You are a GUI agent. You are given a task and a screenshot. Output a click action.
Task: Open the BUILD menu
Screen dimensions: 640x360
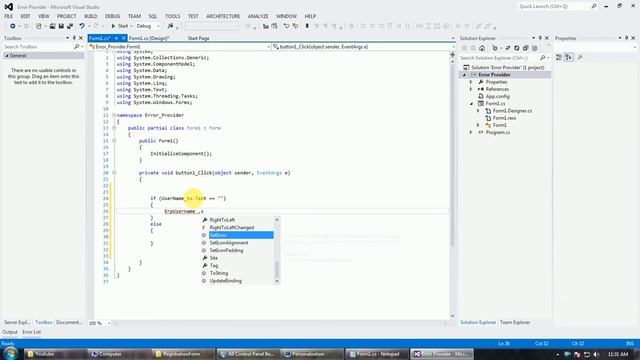[x=91, y=16]
